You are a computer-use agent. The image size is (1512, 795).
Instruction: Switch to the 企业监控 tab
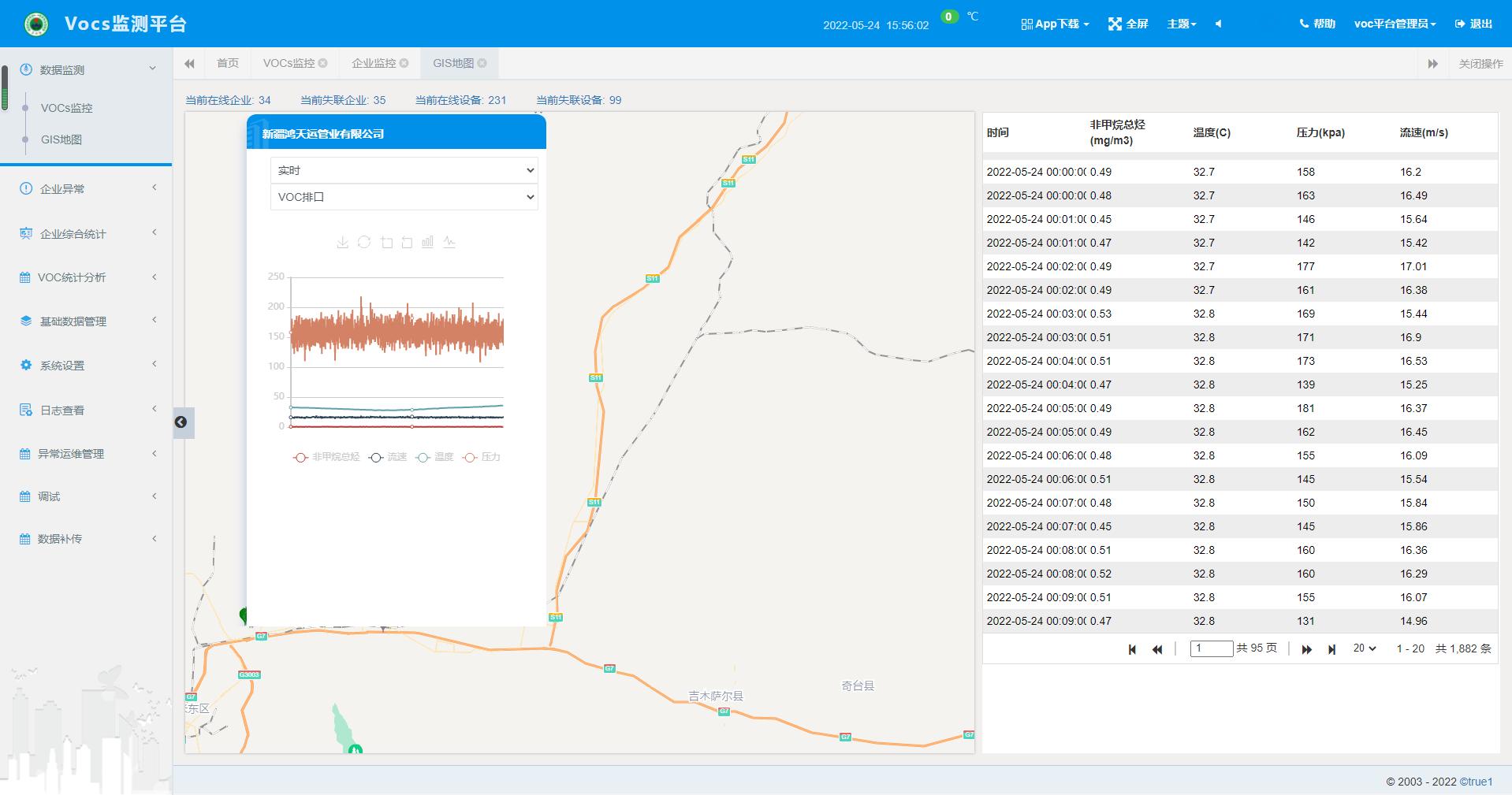374,63
